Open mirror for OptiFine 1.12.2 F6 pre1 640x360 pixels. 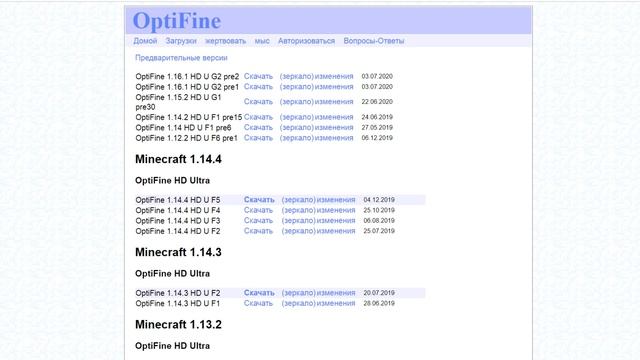pyautogui.click(x=297, y=138)
